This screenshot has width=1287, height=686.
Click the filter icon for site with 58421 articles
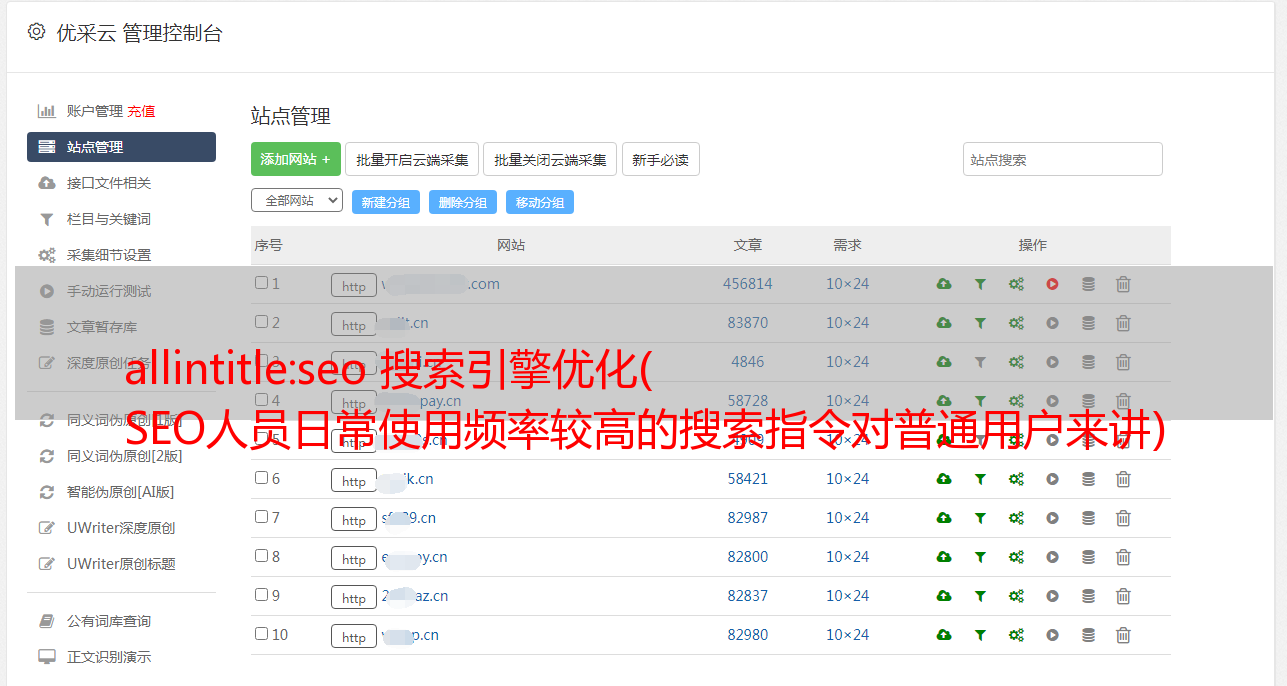click(x=980, y=479)
